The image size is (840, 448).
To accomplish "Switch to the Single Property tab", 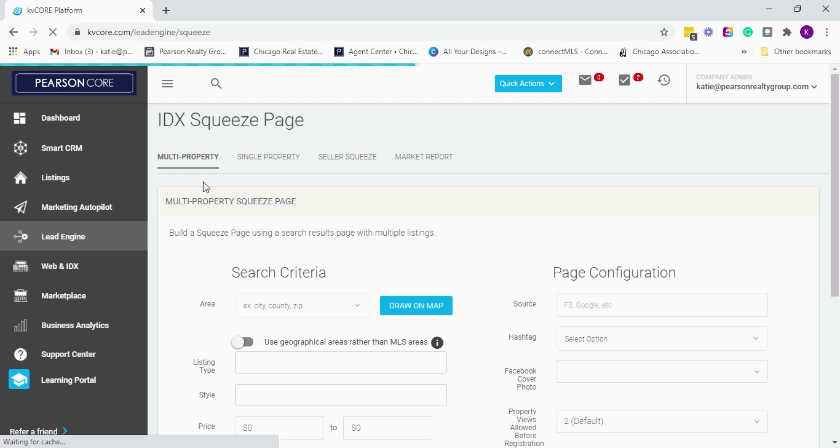I will (x=268, y=157).
